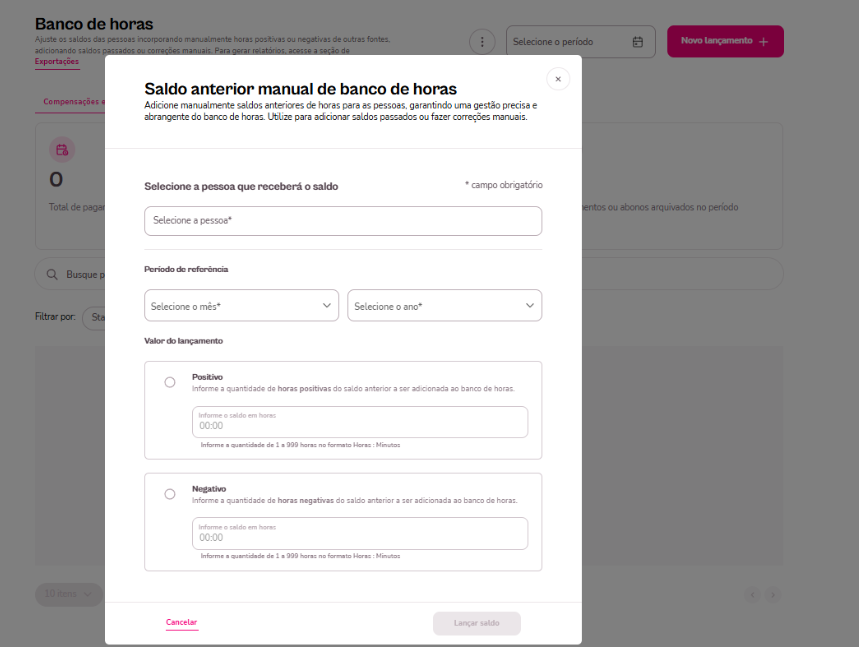This screenshot has height=648, width=859.
Task: Click the Cancelar link
Action: click(181, 622)
